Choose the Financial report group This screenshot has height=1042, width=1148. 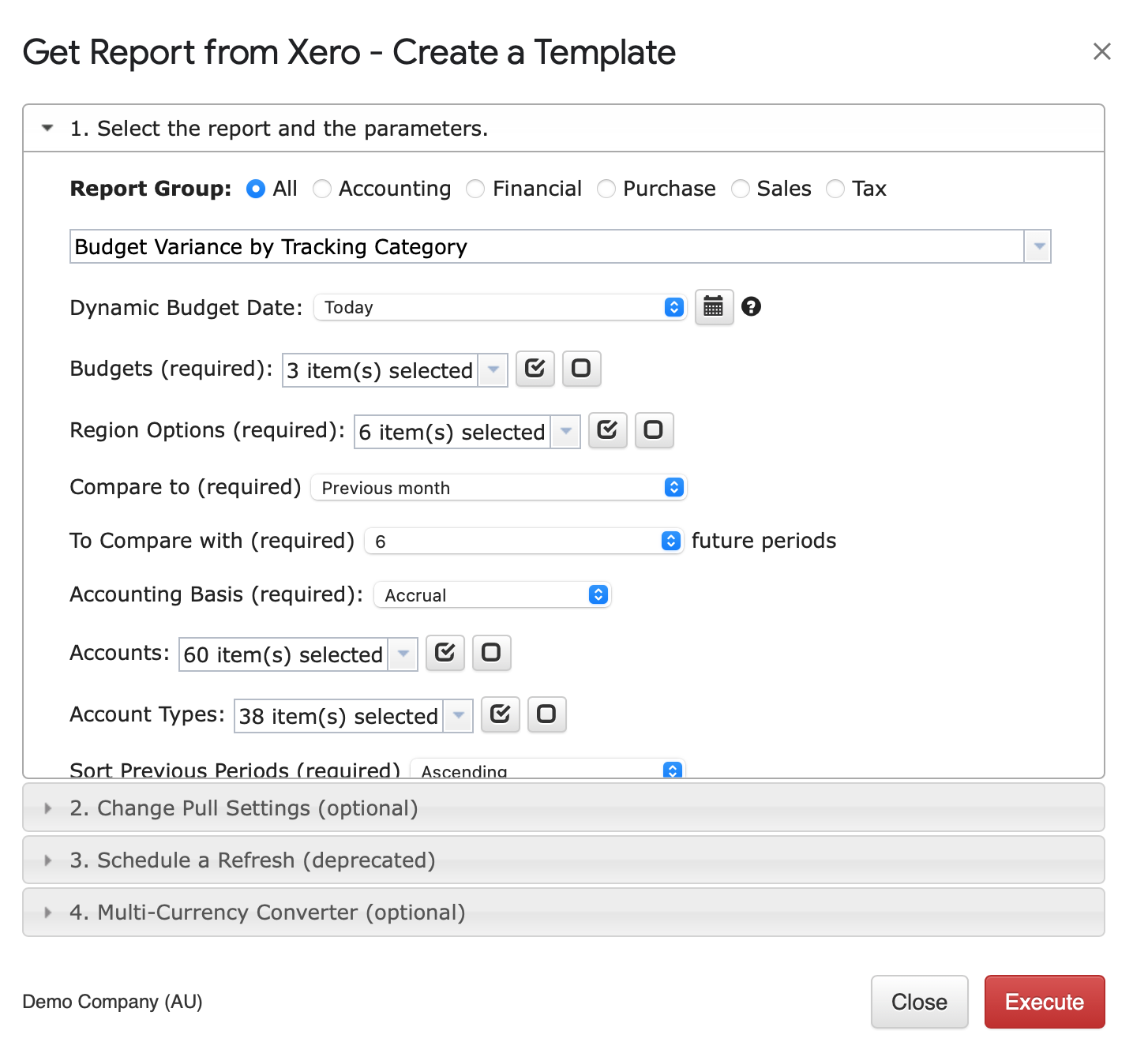pos(475,189)
